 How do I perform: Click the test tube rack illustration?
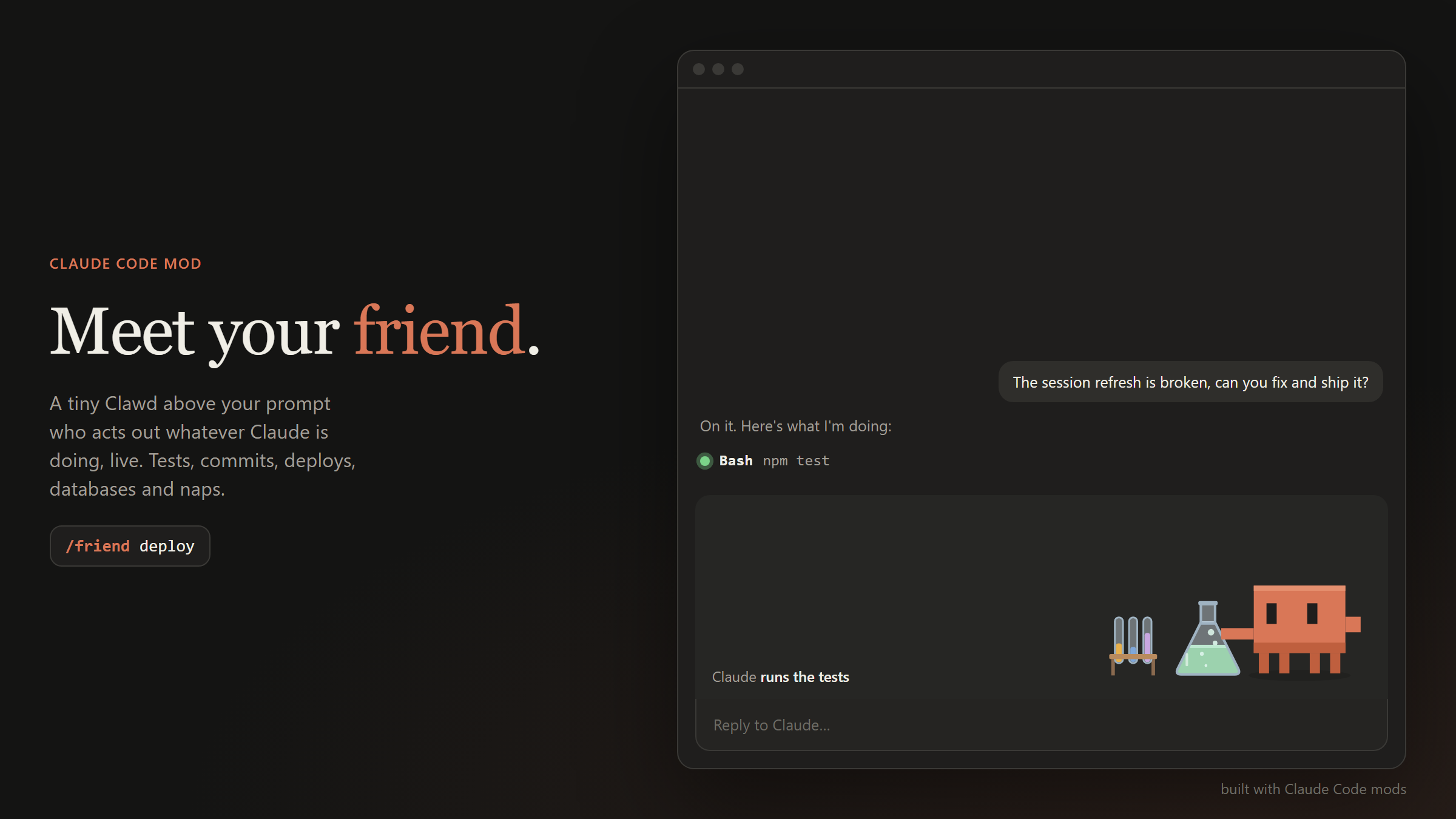[1133, 645]
